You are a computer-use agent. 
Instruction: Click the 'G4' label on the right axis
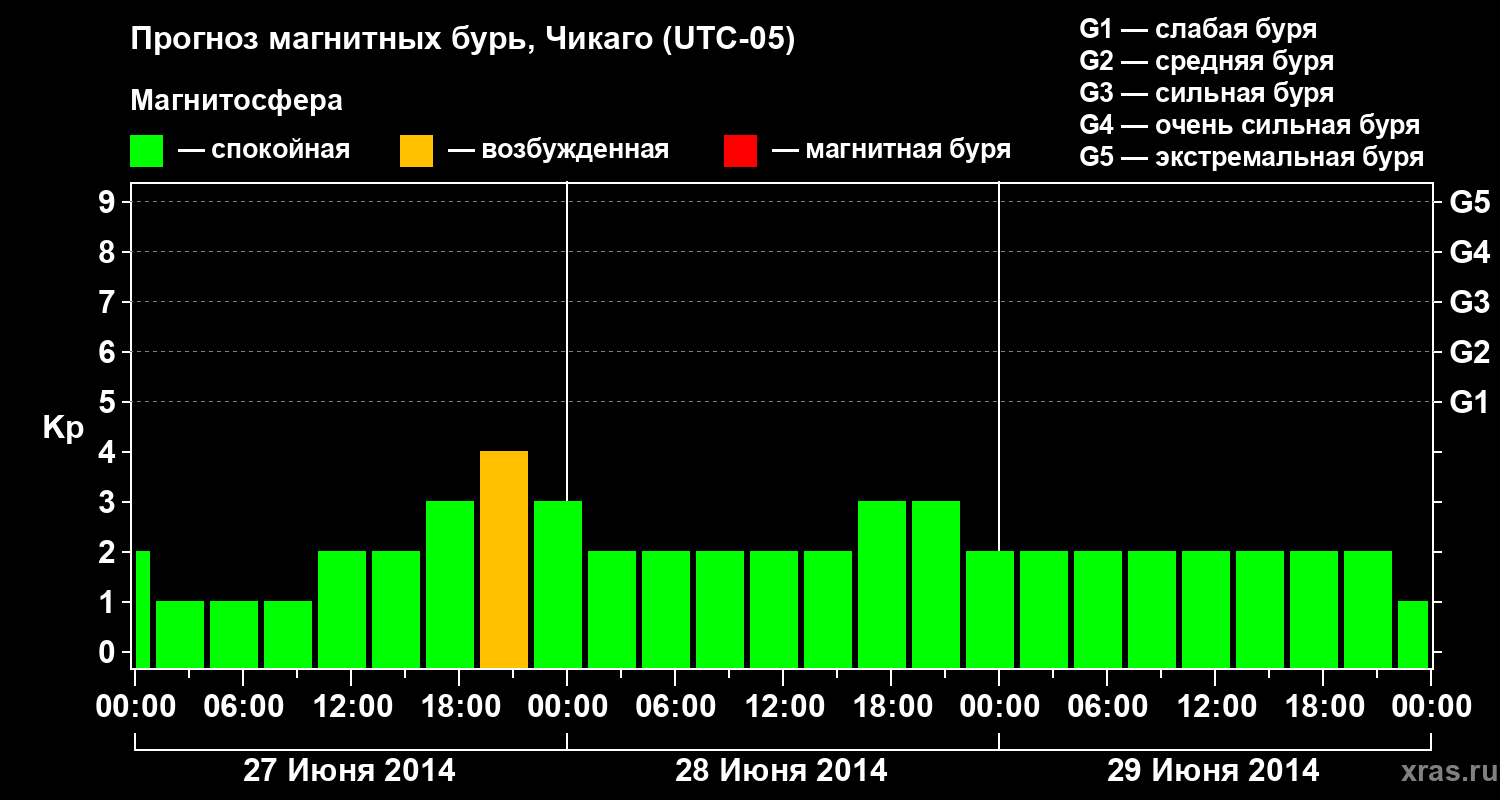click(x=1469, y=253)
